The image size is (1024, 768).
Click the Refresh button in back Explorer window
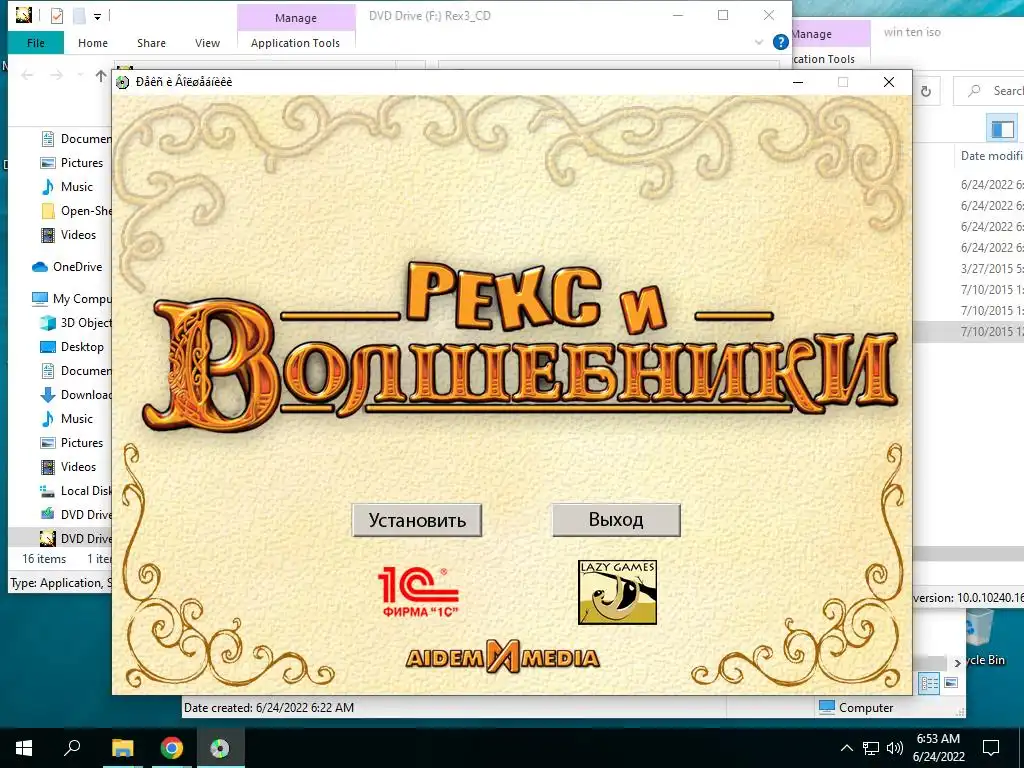coord(926,91)
